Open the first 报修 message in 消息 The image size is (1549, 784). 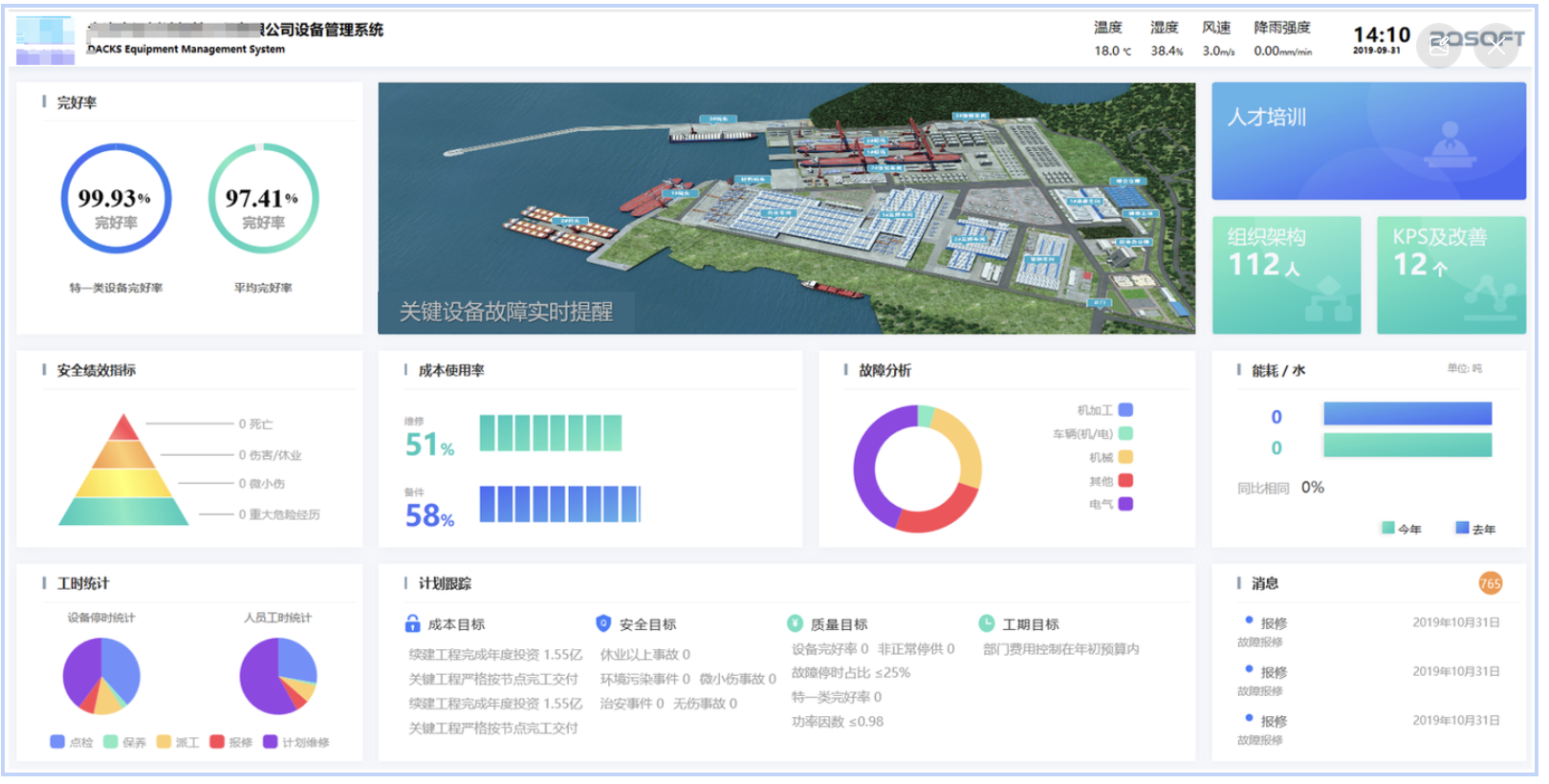[1274, 623]
